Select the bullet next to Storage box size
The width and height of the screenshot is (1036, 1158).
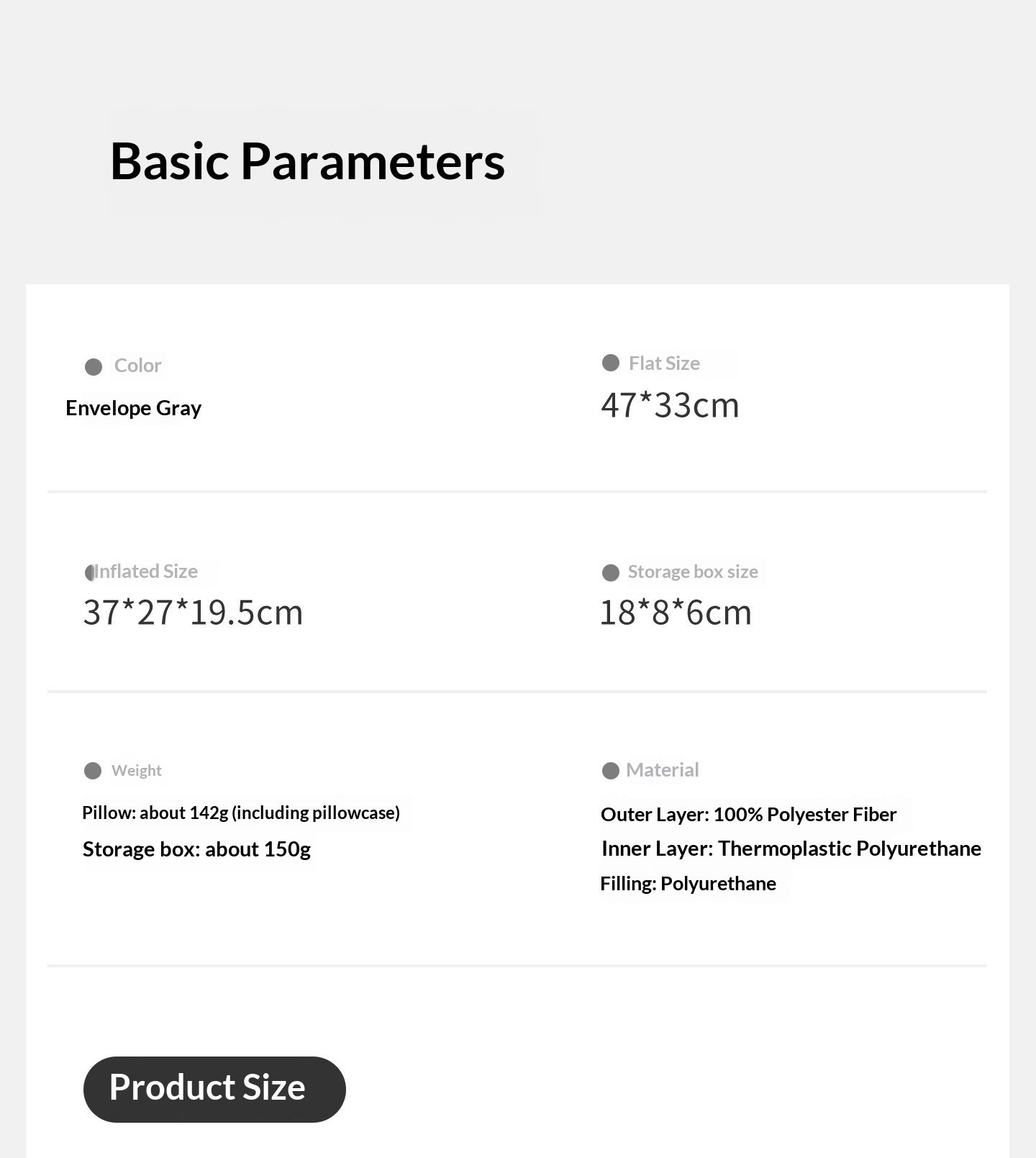tap(611, 573)
